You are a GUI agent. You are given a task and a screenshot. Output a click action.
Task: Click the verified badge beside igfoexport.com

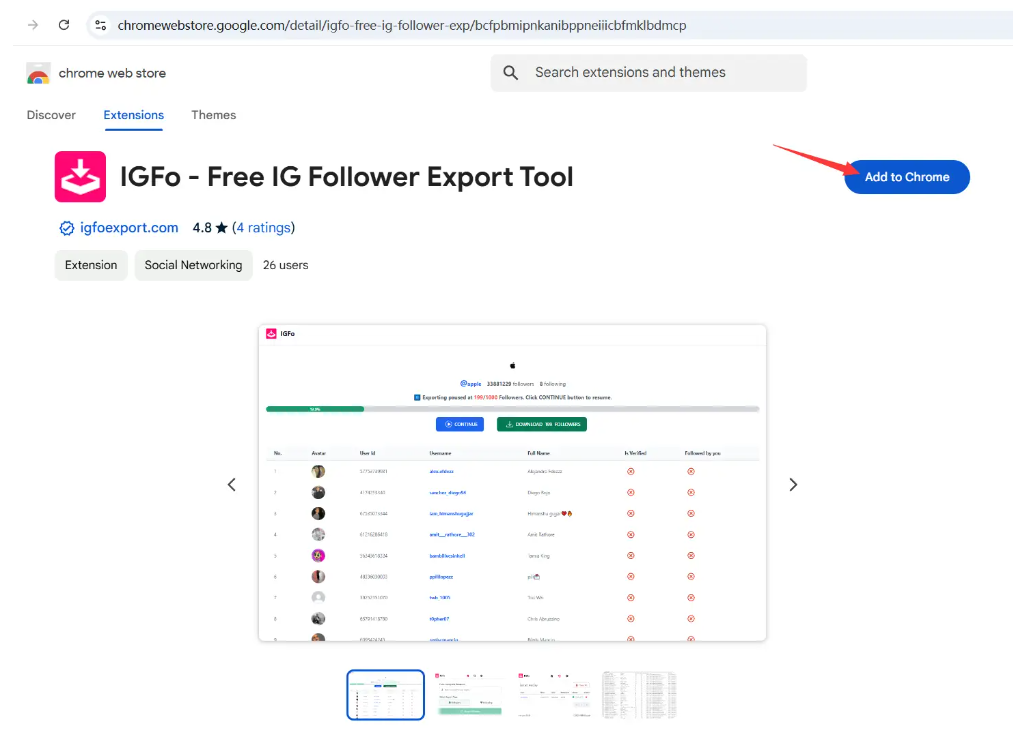point(67,228)
